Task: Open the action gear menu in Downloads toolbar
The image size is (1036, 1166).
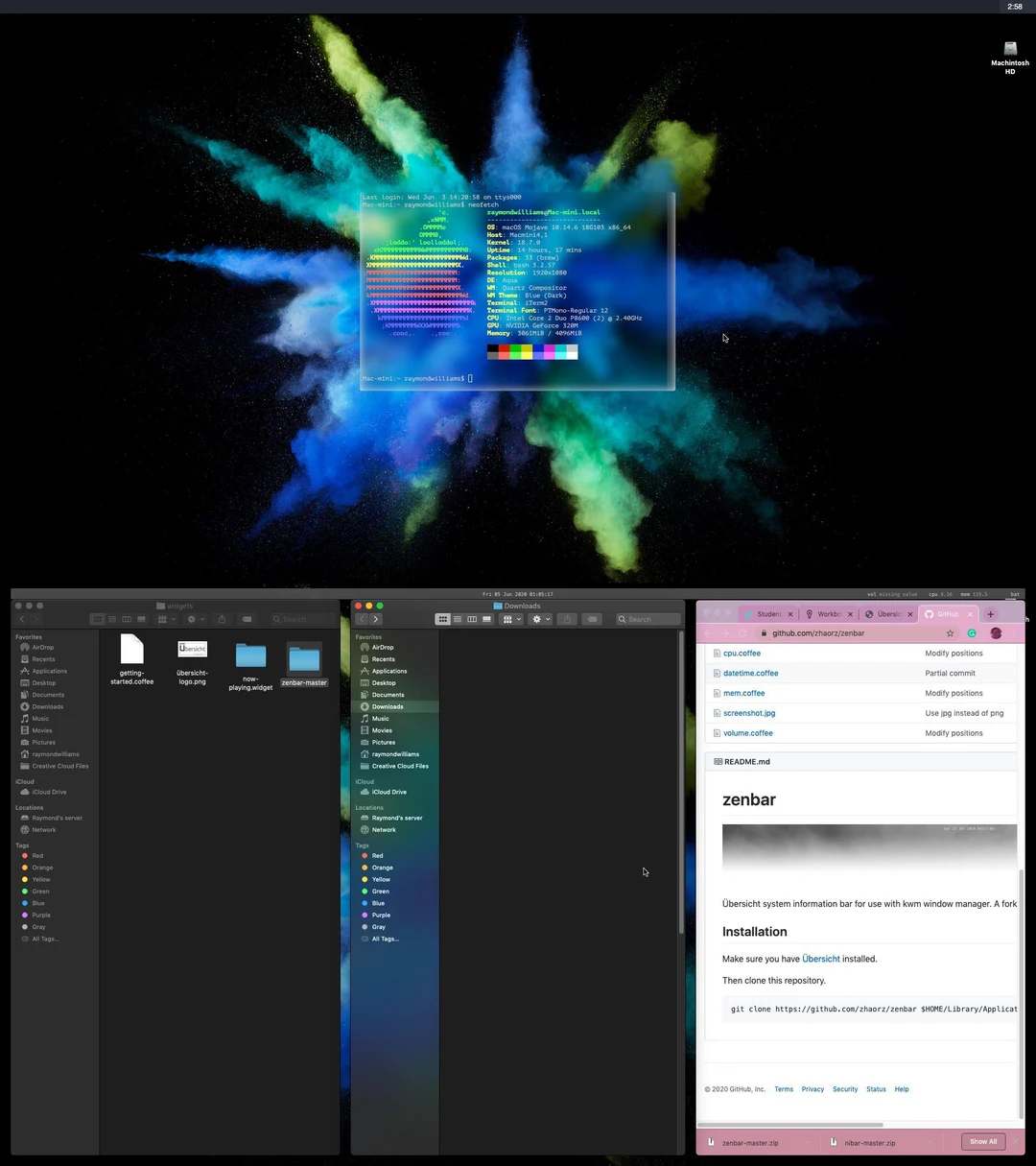Action: point(537,619)
